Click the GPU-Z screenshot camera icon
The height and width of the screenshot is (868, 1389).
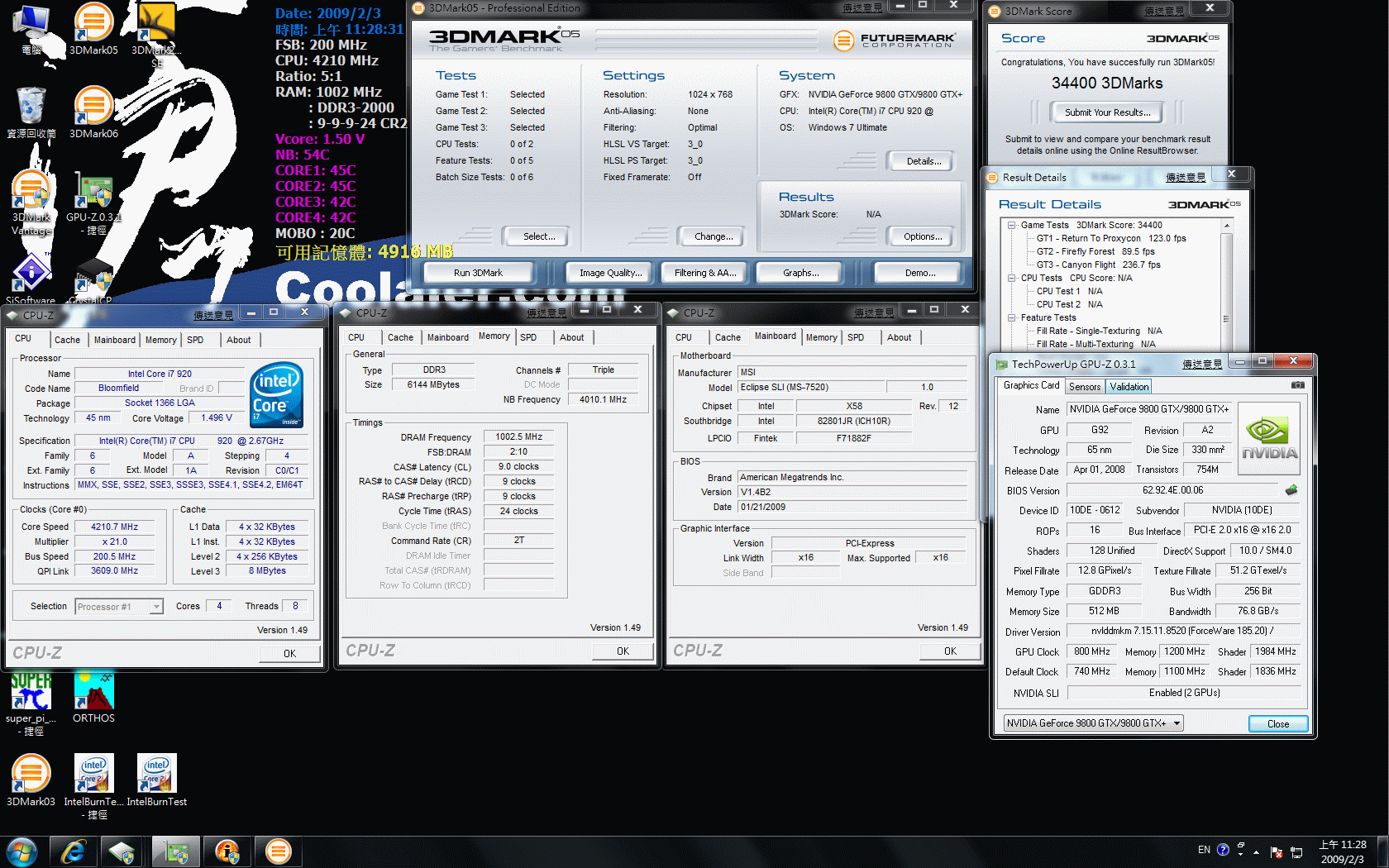pyautogui.click(x=1298, y=385)
